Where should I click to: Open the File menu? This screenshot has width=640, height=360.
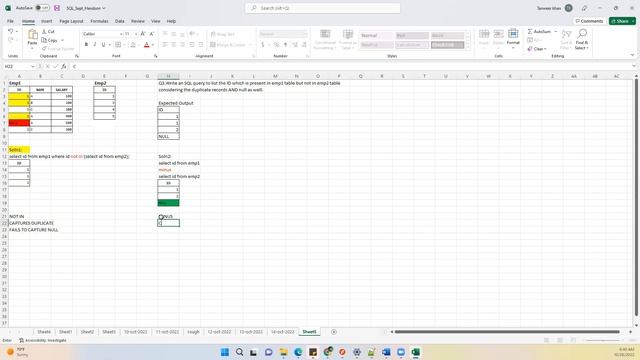click(x=10, y=21)
